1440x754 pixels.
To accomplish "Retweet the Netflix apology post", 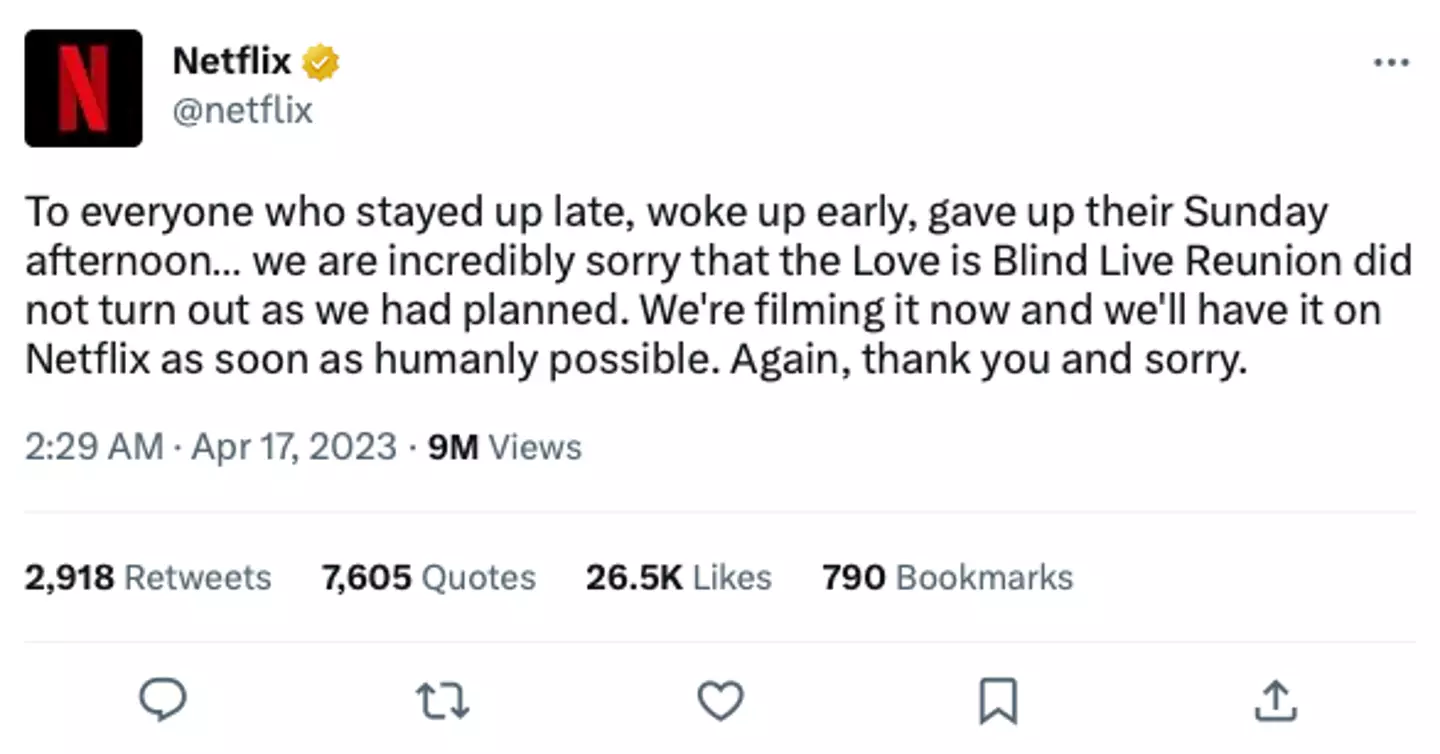I will (441, 700).
